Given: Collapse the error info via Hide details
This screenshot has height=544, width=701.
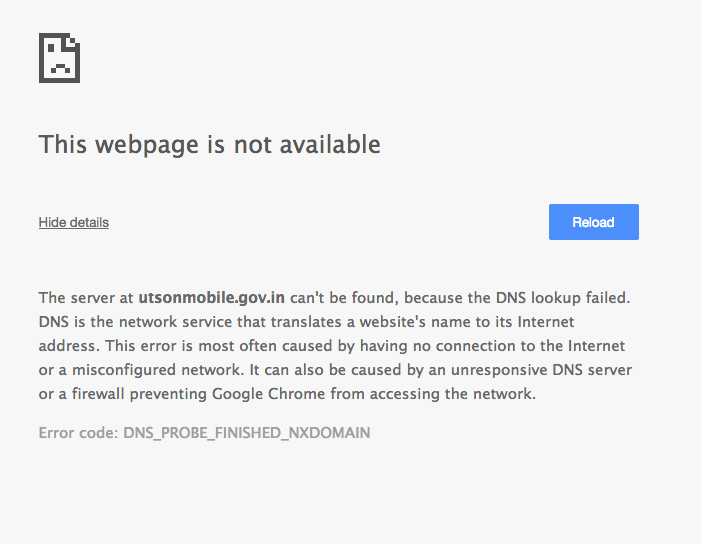Looking at the screenshot, I should [74, 222].
